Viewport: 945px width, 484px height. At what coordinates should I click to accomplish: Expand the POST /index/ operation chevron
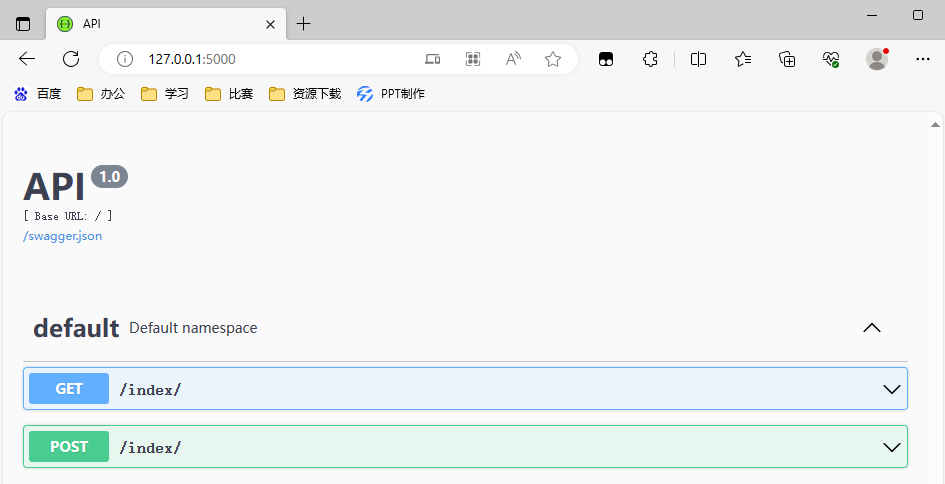coord(891,447)
